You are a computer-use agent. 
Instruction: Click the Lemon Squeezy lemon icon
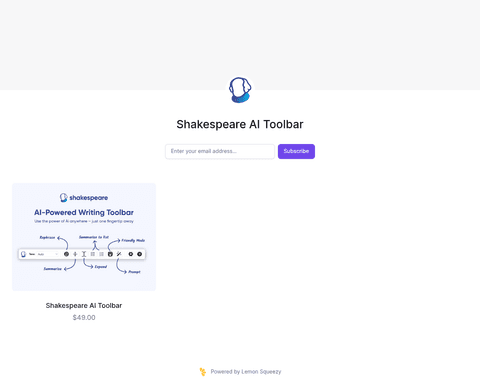[x=203, y=372]
